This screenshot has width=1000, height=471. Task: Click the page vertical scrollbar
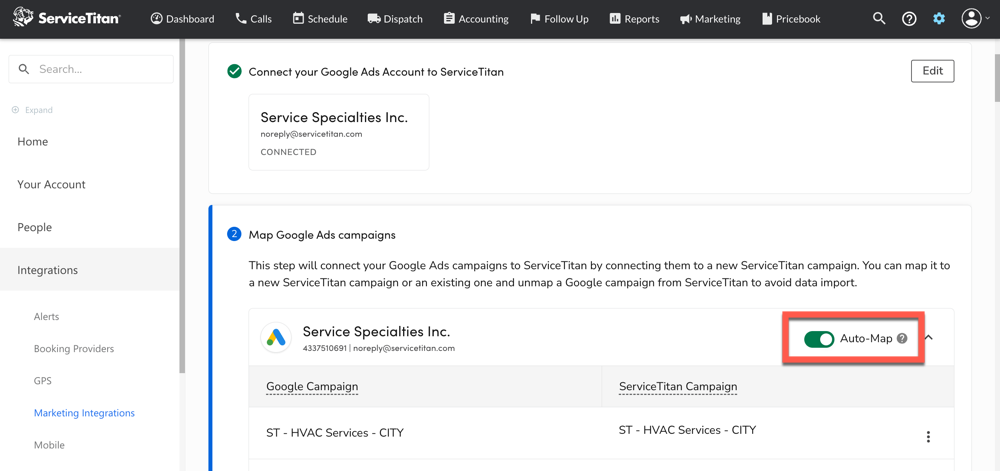coord(996,77)
